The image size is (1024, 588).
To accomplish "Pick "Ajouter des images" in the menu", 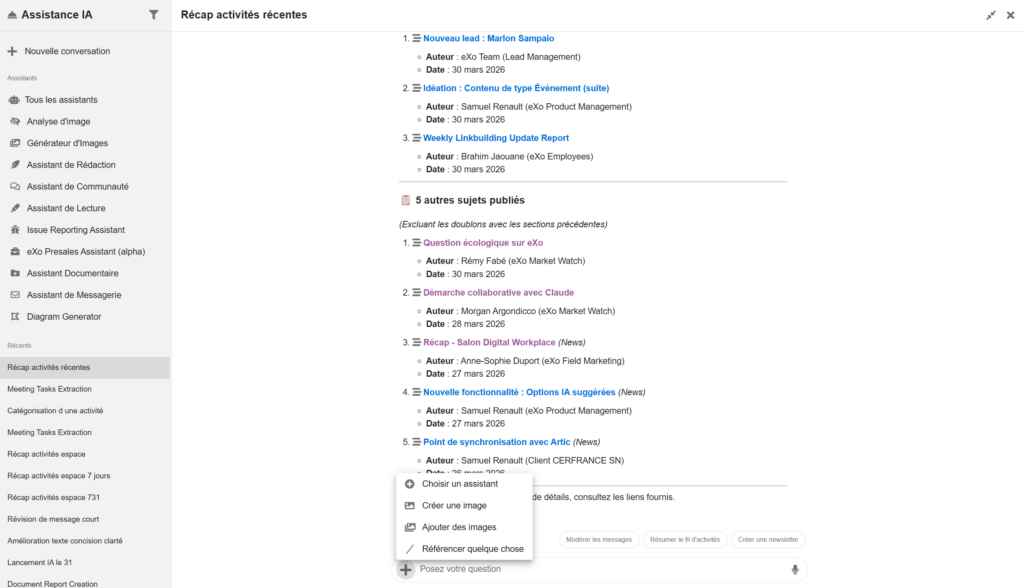I will [459, 527].
